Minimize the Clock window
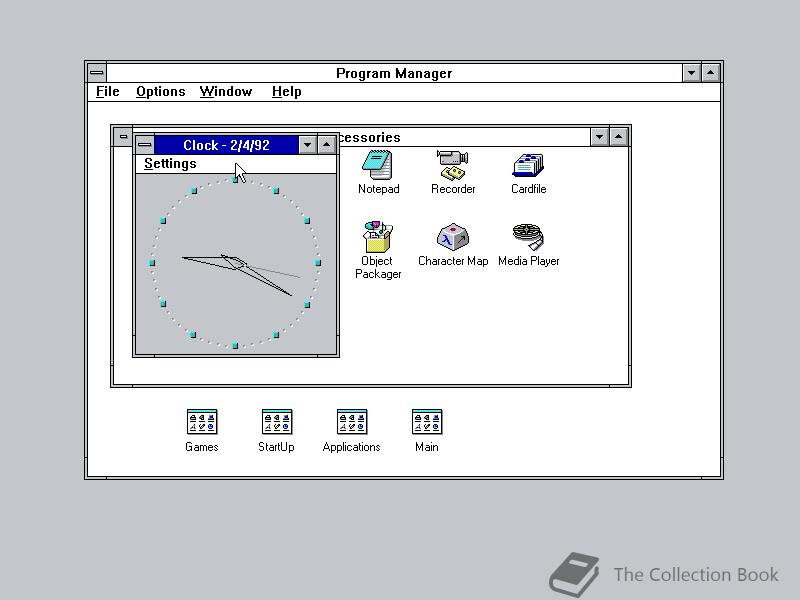This screenshot has width=800, height=600. pos(307,145)
